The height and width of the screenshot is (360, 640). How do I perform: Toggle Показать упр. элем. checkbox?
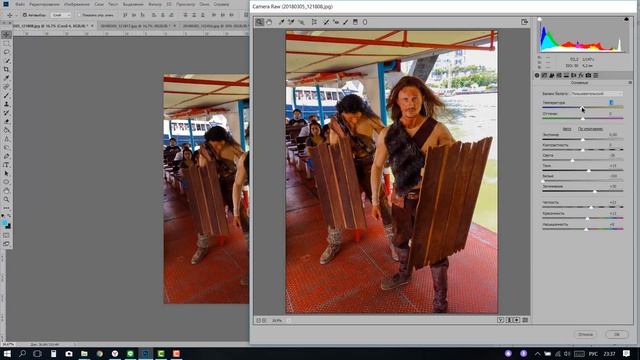click(80, 15)
